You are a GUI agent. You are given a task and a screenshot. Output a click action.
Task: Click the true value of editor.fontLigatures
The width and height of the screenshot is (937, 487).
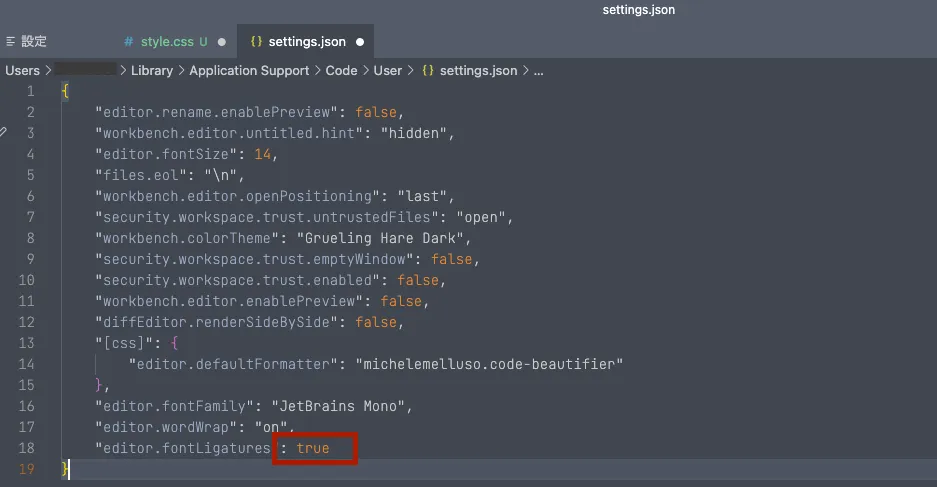click(313, 448)
